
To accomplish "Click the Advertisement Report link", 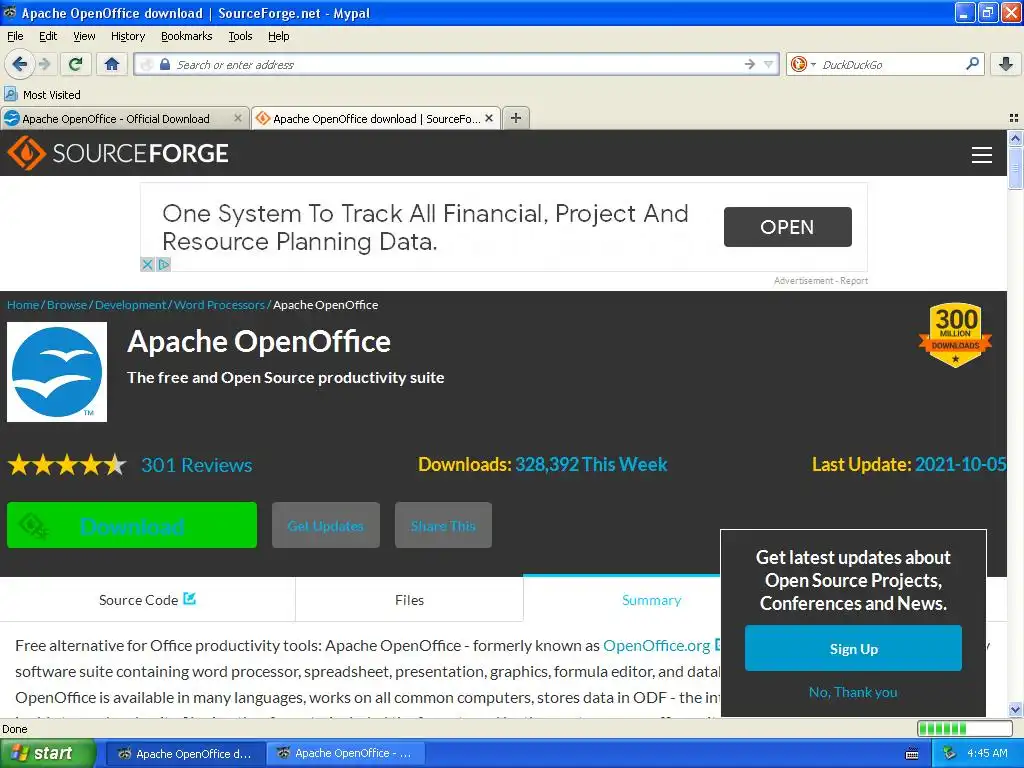I will (821, 281).
